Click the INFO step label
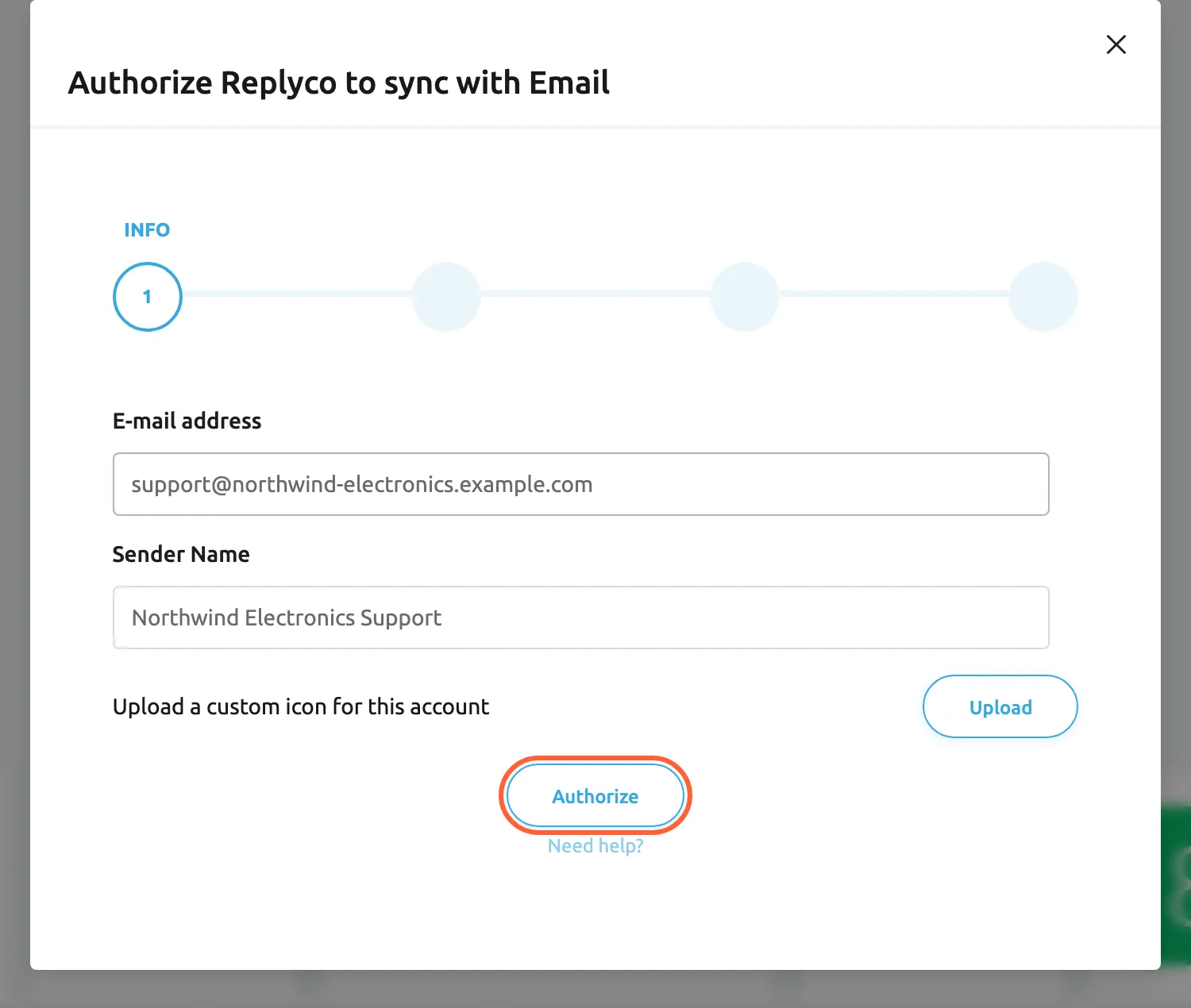Viewport: 1191px width, 1008px height. (x=147, y=230)
